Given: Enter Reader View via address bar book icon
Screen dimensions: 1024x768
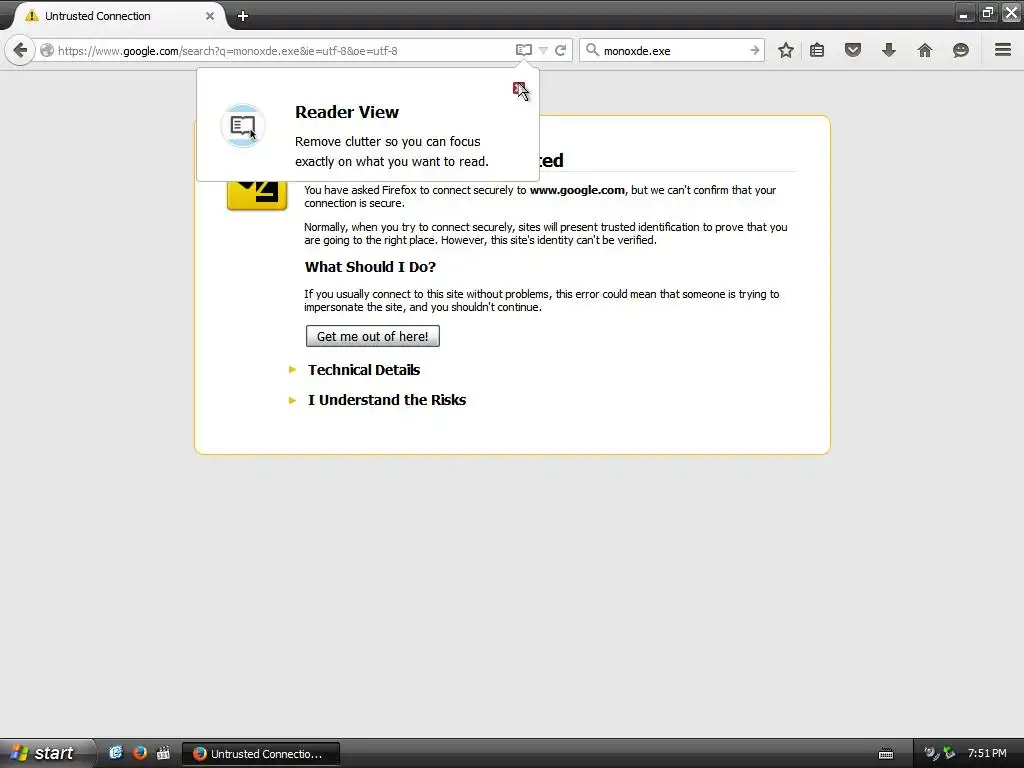Looking at the screenshot, I should coord(524,50).
